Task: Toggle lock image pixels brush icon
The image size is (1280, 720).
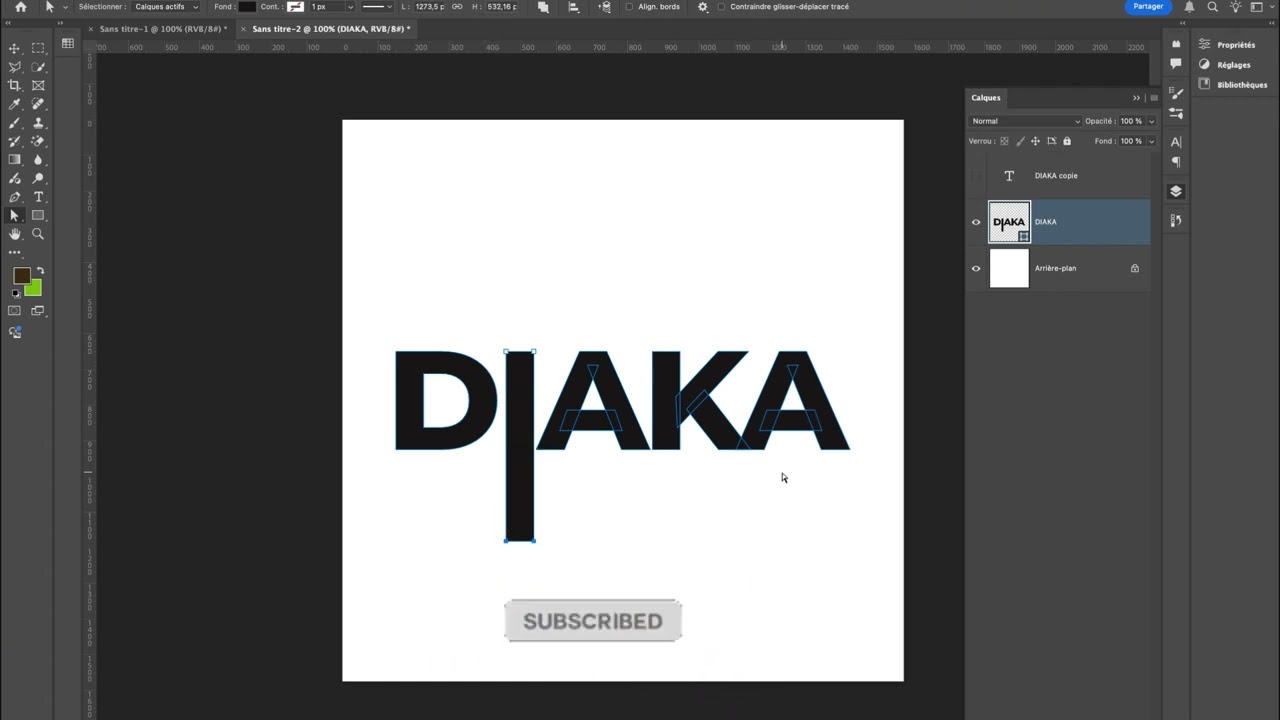Action: [x=1019, y=141]
